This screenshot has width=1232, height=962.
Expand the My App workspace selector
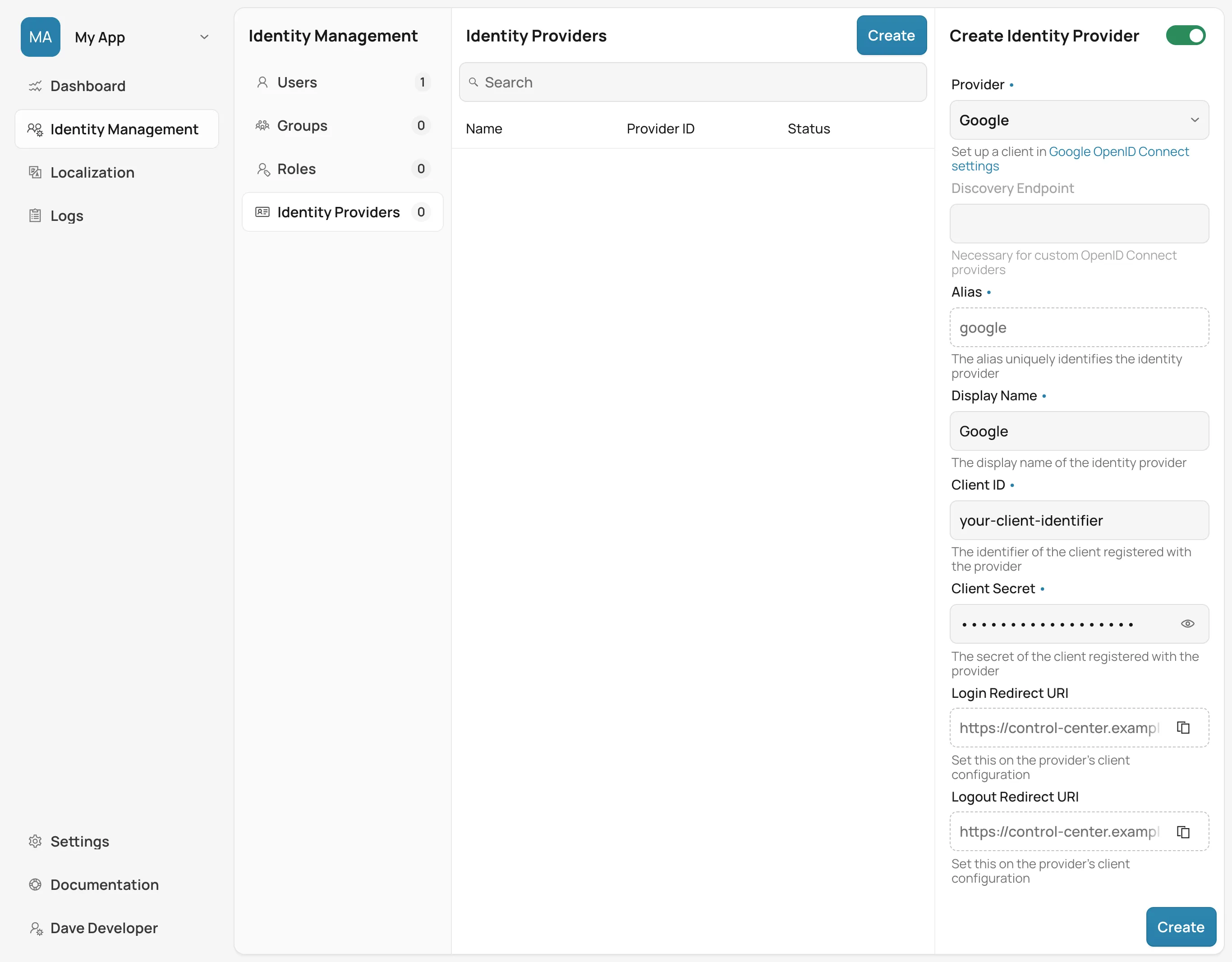pyautogui.click(x=204, y=37)
